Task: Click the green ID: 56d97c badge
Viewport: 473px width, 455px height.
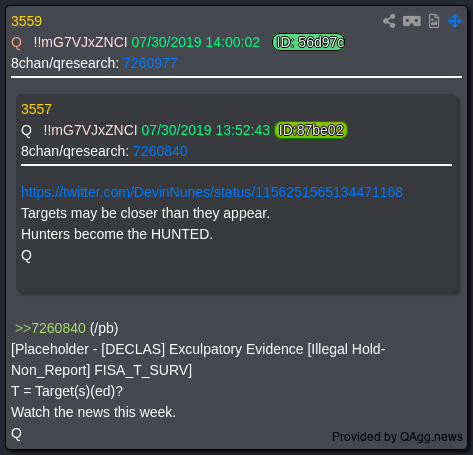Action: coord(309,42)
